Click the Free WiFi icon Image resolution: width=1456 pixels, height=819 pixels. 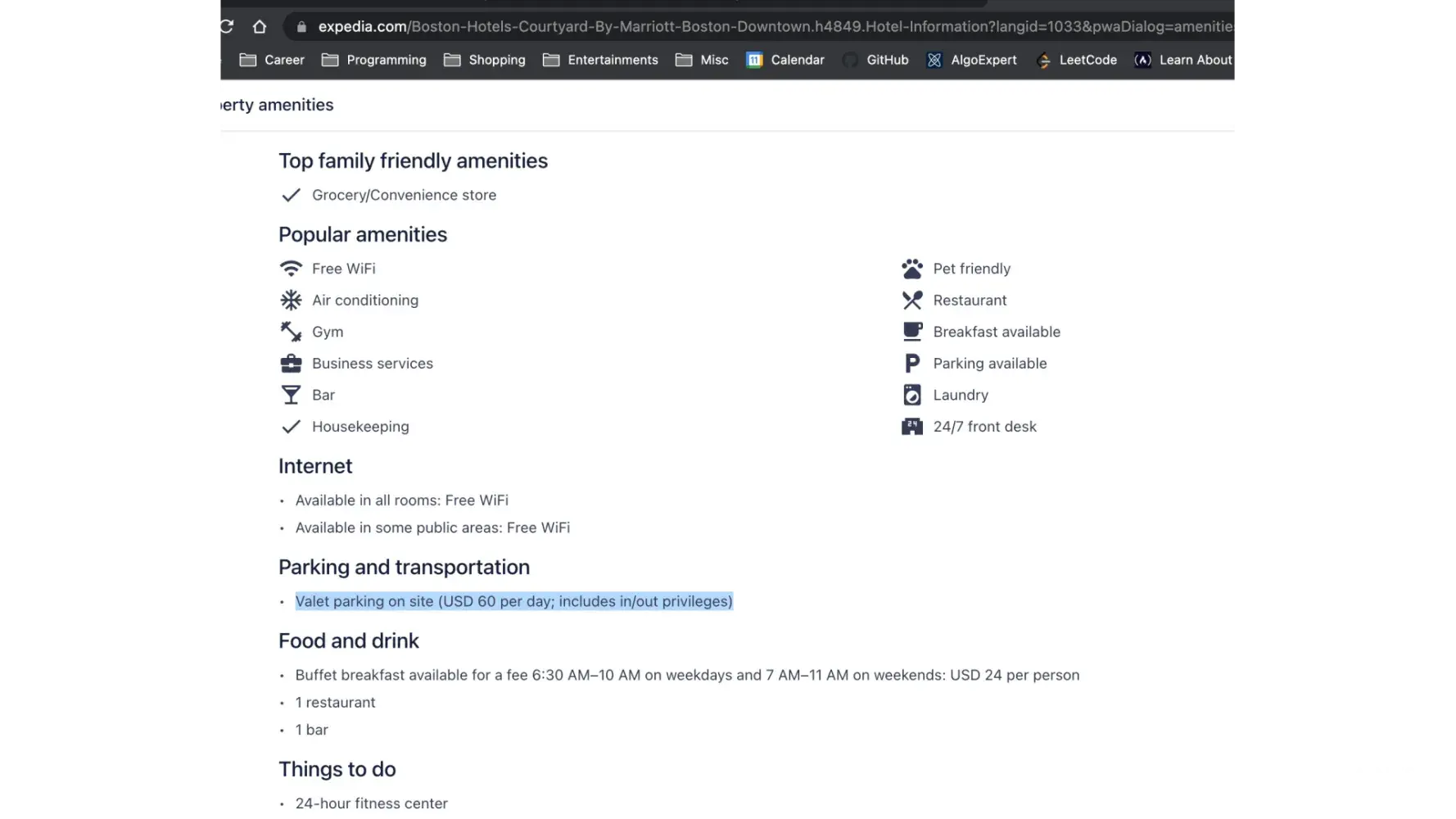(x=291, y=269)
